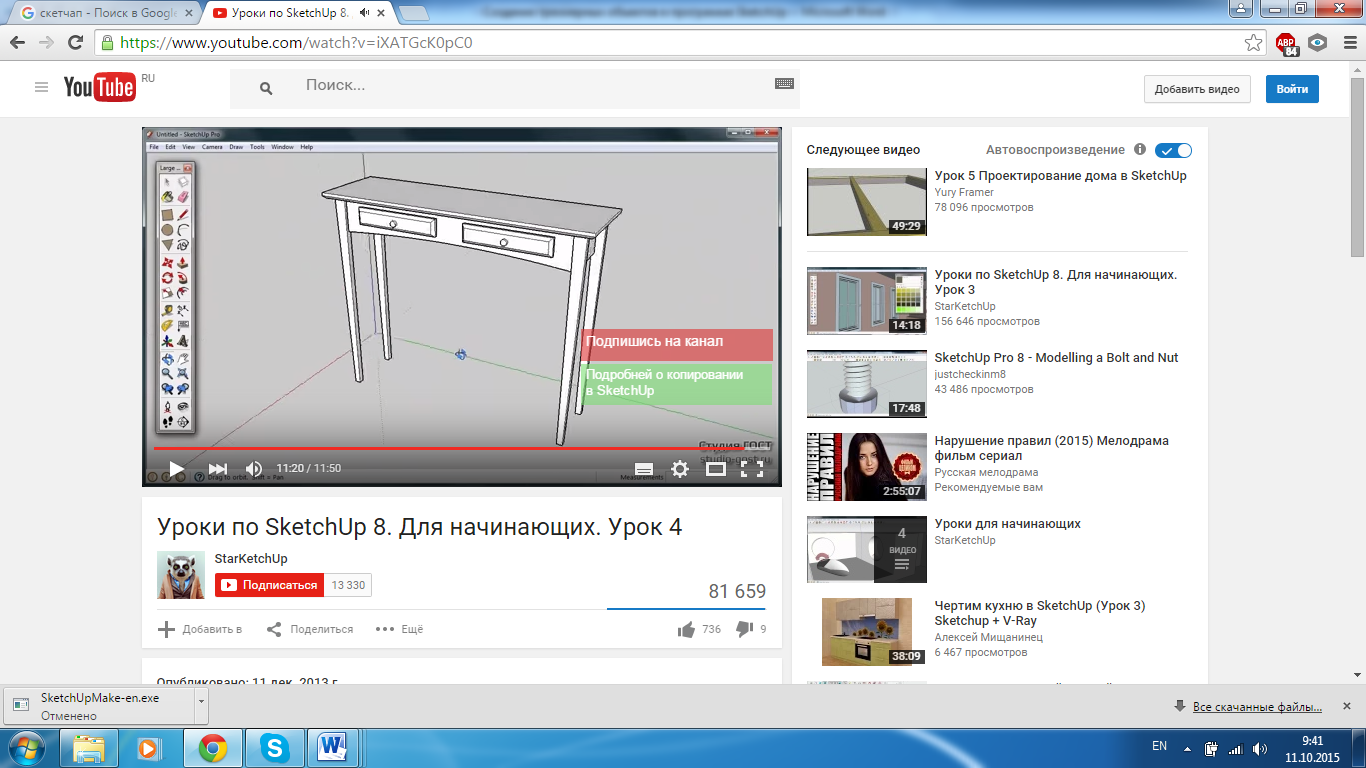
Task: Open a new browser tab
Action: [x=414, y=14]
